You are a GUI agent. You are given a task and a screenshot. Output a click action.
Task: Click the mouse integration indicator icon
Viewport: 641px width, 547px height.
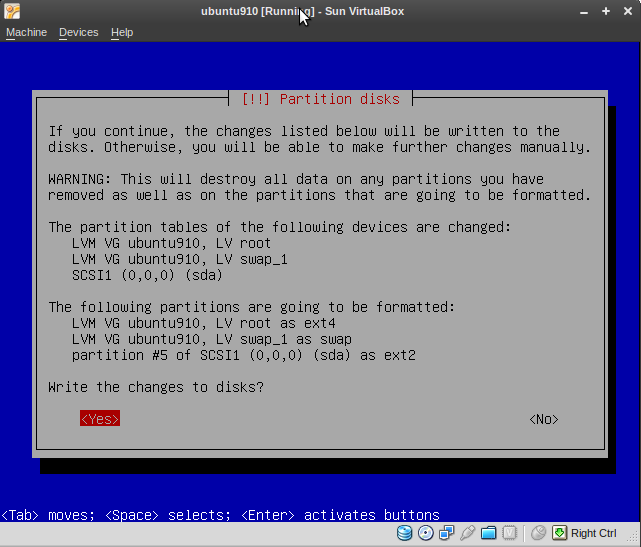click(x=538, y=533)
